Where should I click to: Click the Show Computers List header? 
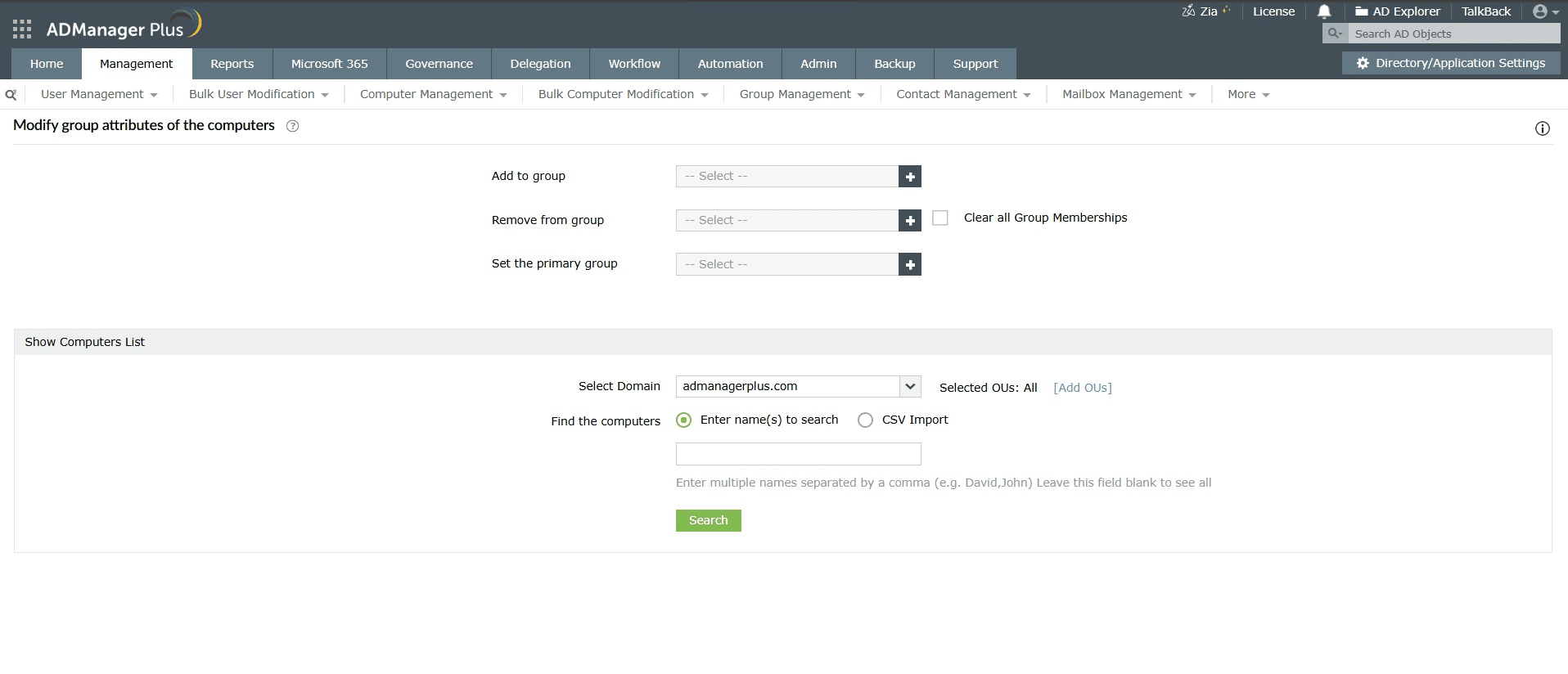pyautogui.click(x=783, y=342)
